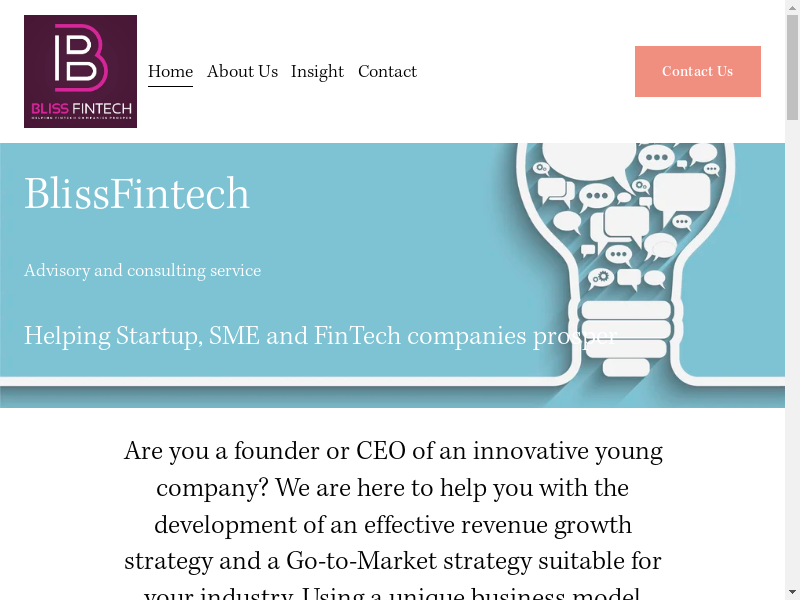Image resolution: width=800 pixels, height=600 pixels.
Task: Click the Advisory and consulting service subtitle
Action: (x=142, y=271)
